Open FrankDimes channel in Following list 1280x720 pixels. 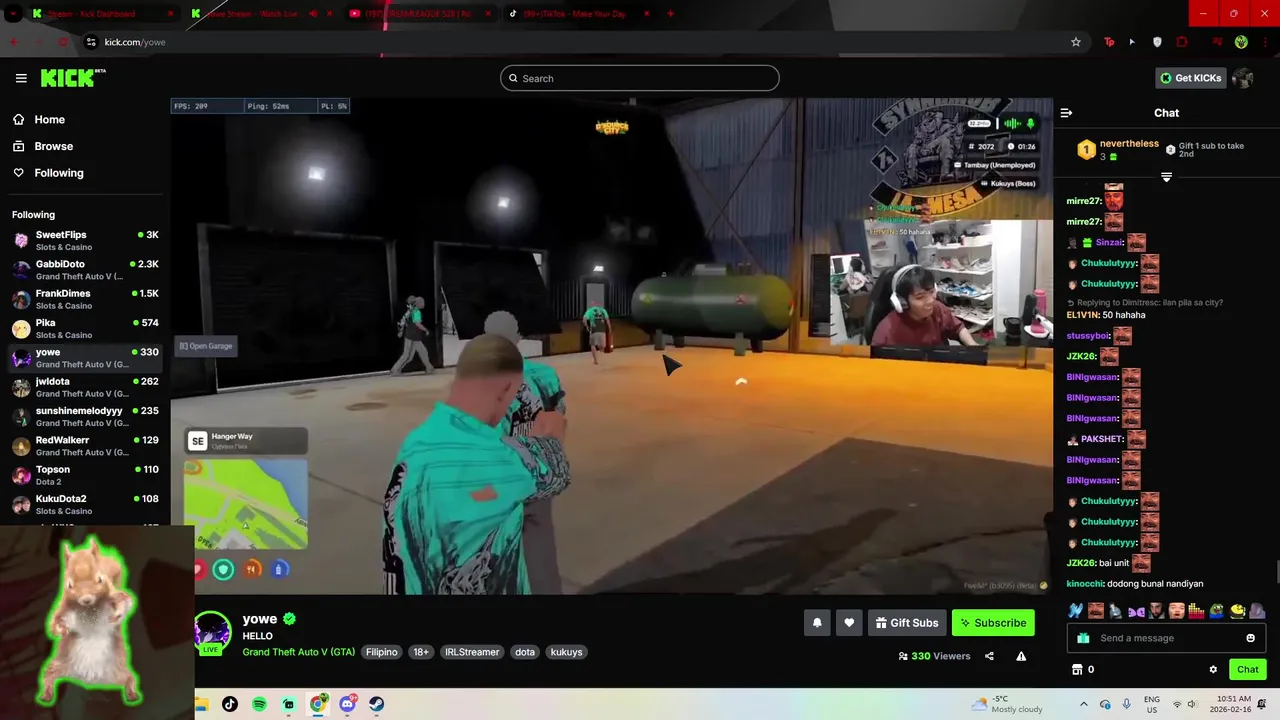tap(85, 299)
